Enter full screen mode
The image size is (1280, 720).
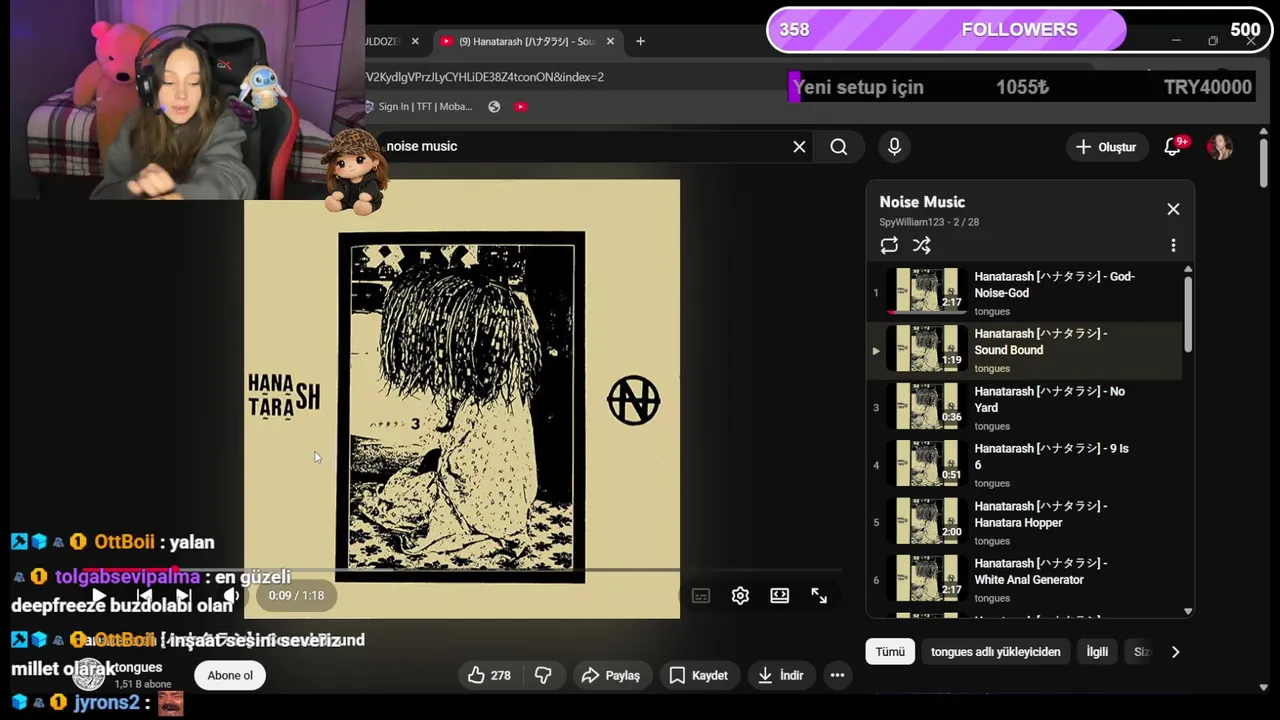(819, 596)
